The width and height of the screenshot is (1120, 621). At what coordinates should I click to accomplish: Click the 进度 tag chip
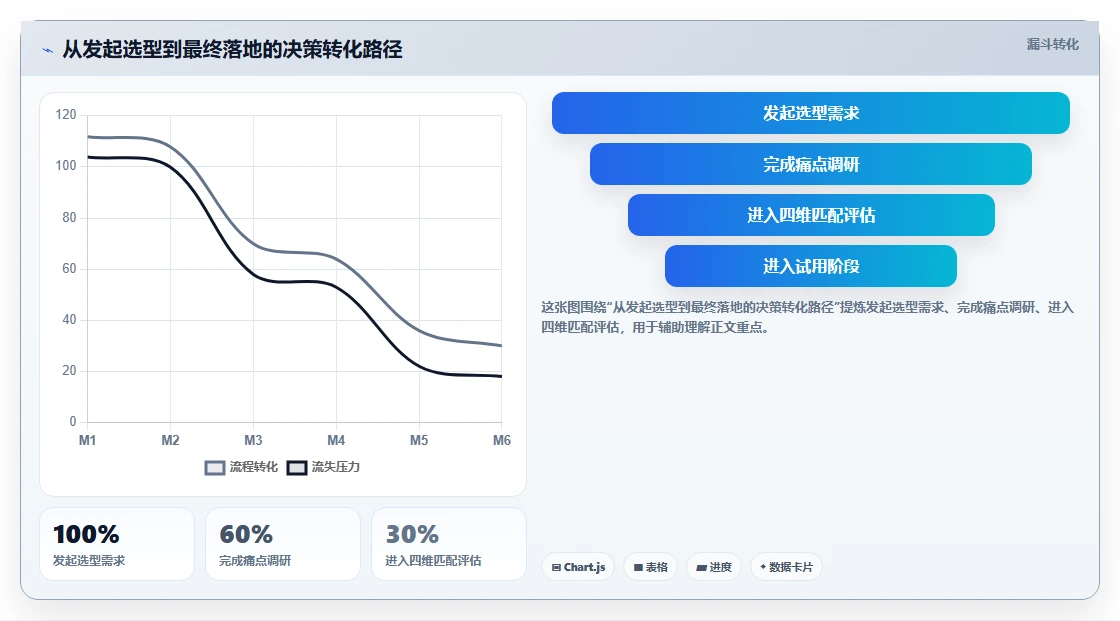point(714,567)
